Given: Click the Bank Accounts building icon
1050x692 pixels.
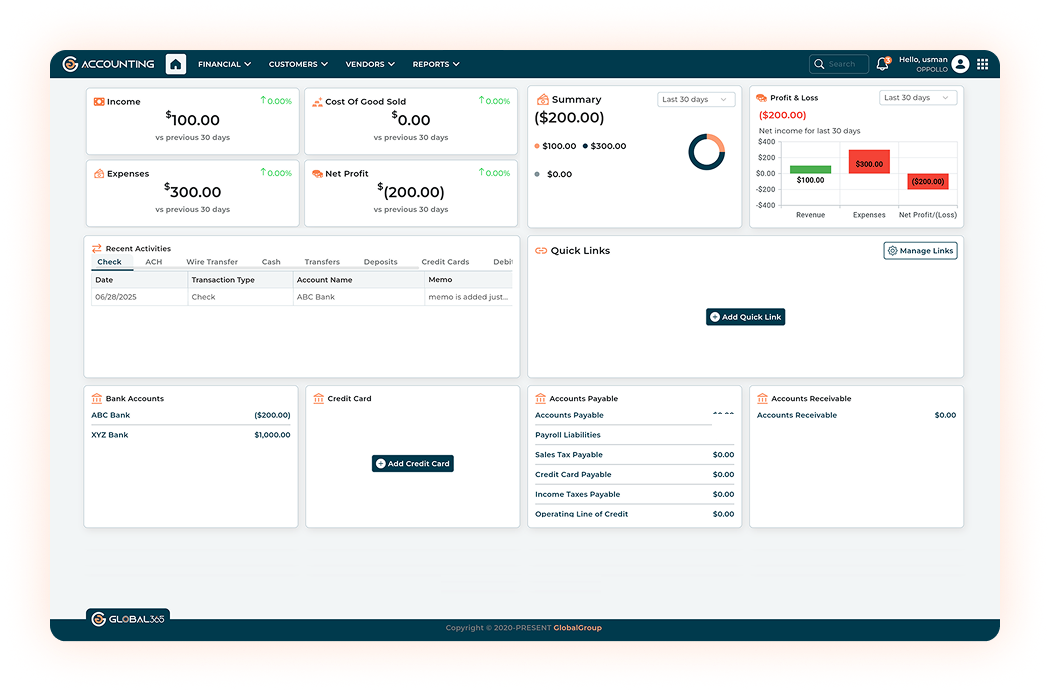Looking at the screenshot, I should (x=96, y=398).
